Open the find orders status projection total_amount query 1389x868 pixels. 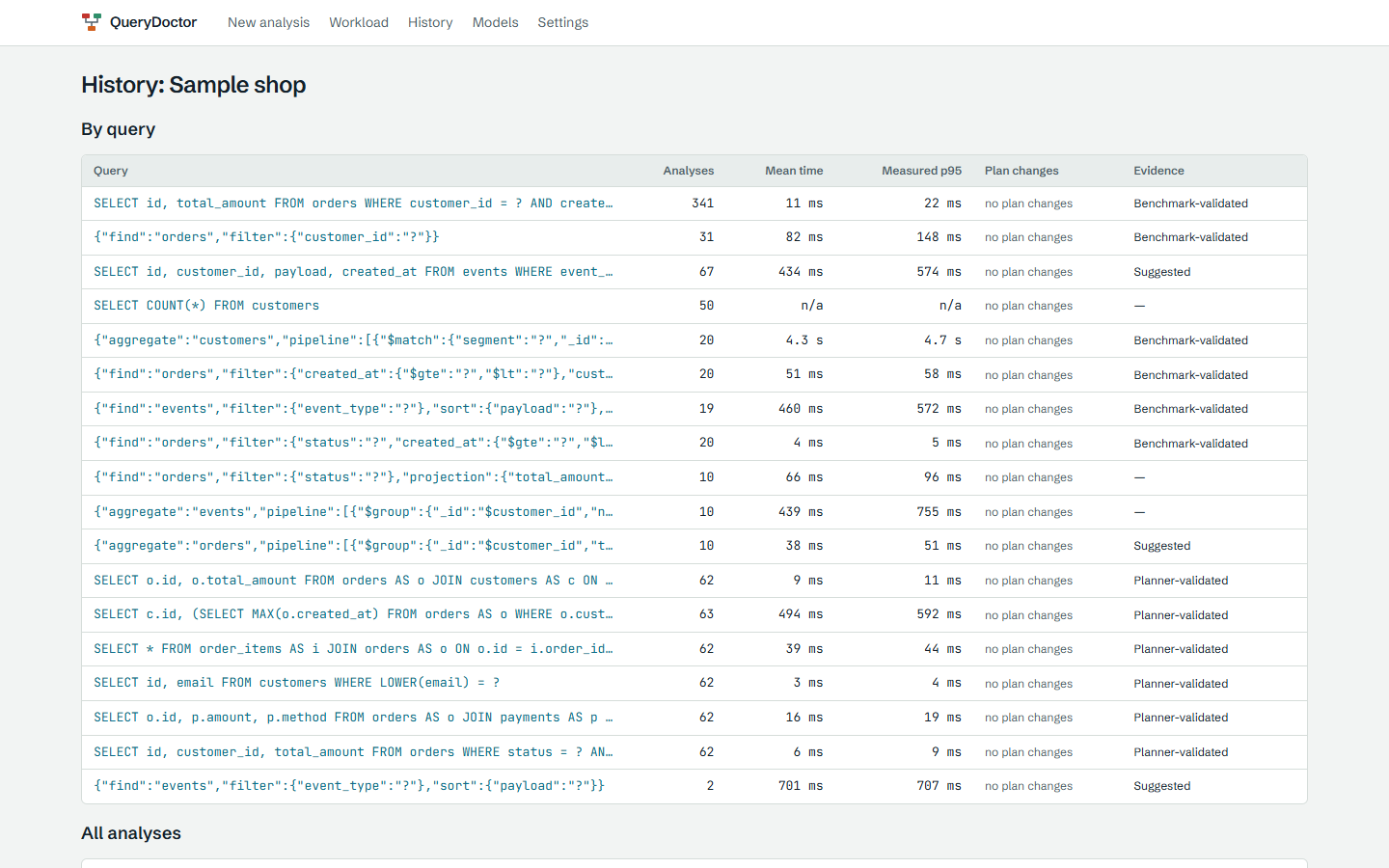353,477
